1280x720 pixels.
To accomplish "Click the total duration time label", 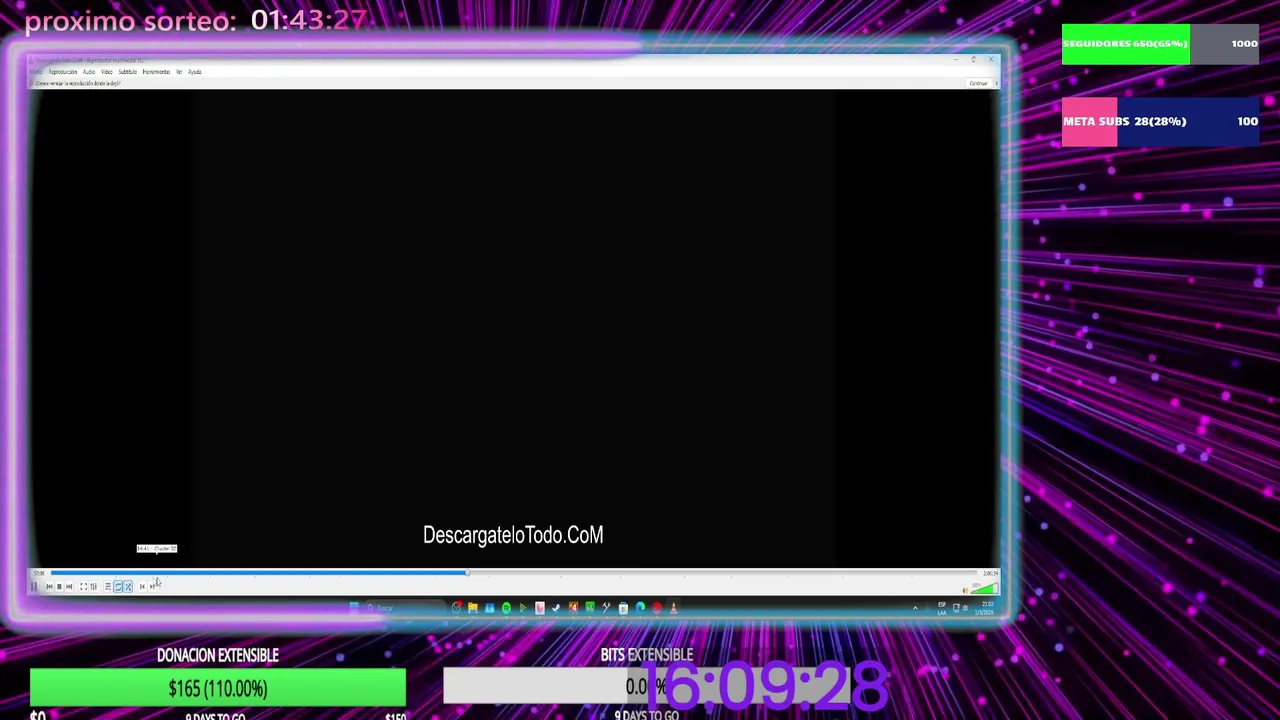I will (990, 573).
